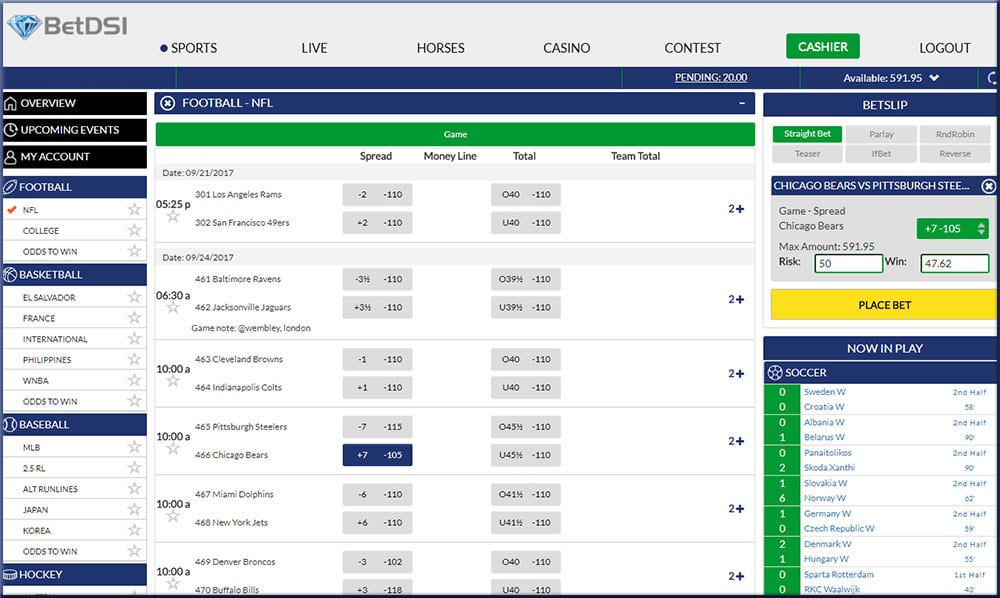Close the Football - NFL panel icon
Image resolution: width=1000 pixels, height=598 pixels.
point(168,103)
